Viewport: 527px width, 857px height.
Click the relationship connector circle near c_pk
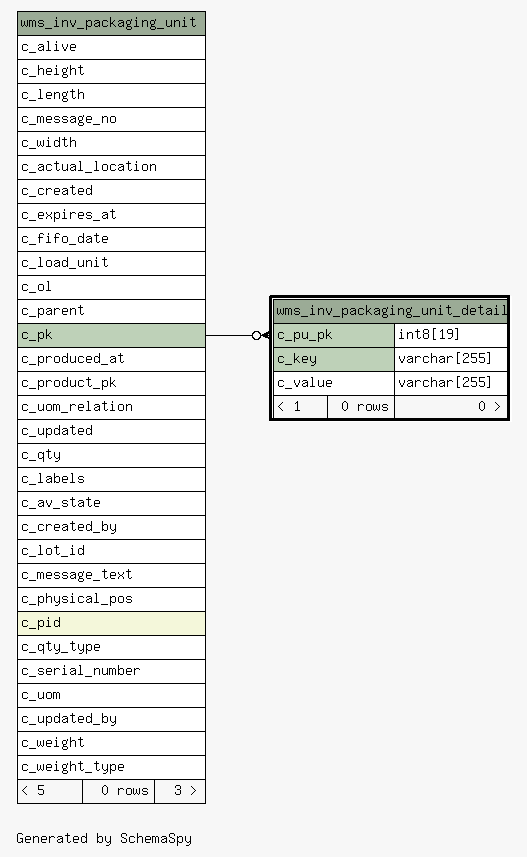point(256,336)
